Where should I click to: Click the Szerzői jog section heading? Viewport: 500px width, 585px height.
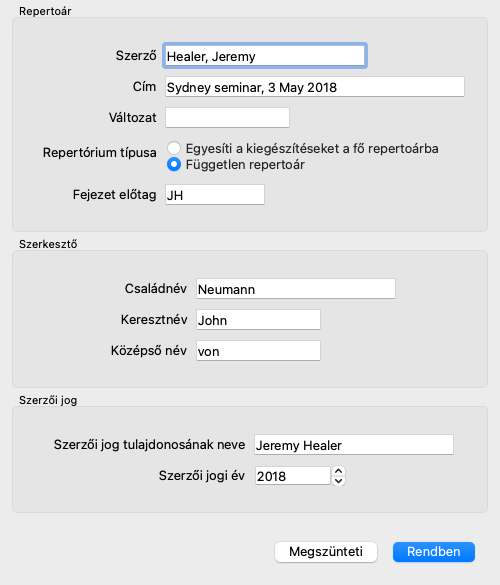pyautogui.click(x=48, y=400)
